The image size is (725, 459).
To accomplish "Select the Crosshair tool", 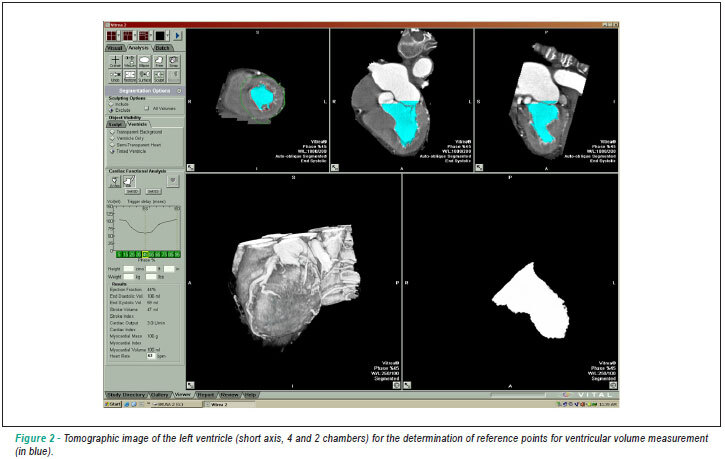I will 115,62.
